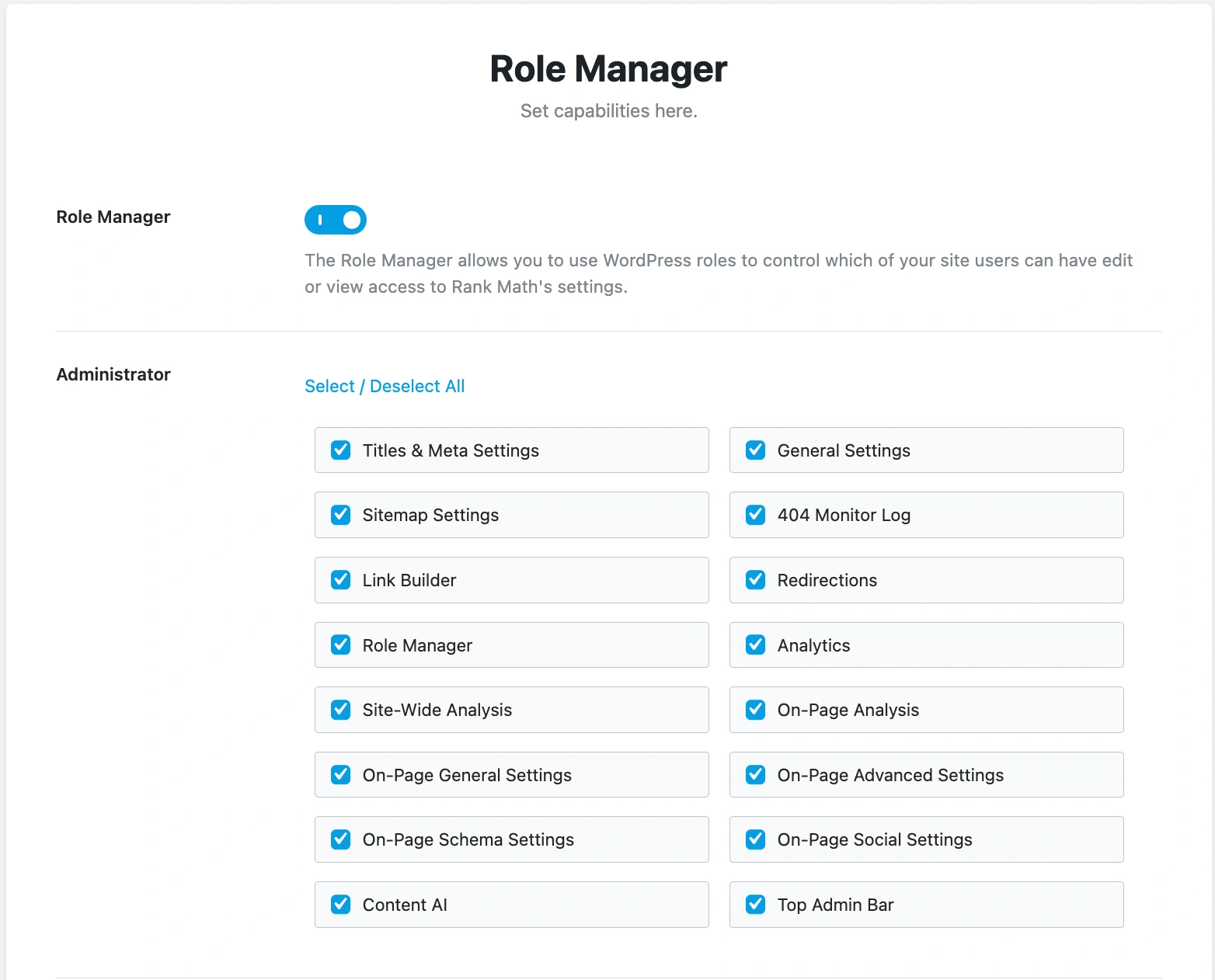
Task: Disable Sitemap Settings capability
Action: pos(341,515)
